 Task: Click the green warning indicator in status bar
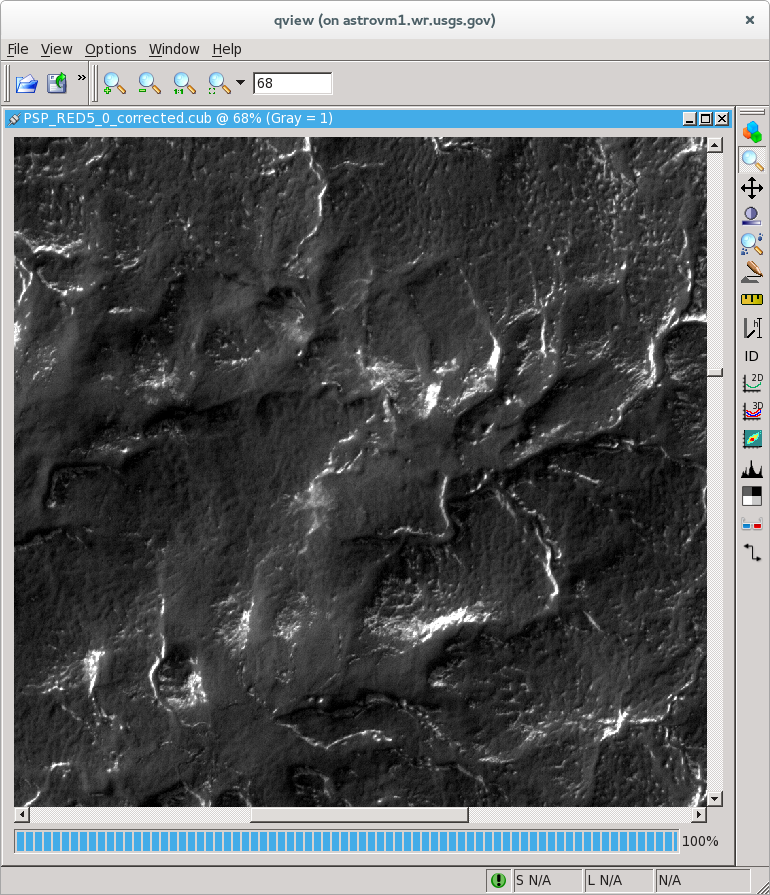coord(498,881)
